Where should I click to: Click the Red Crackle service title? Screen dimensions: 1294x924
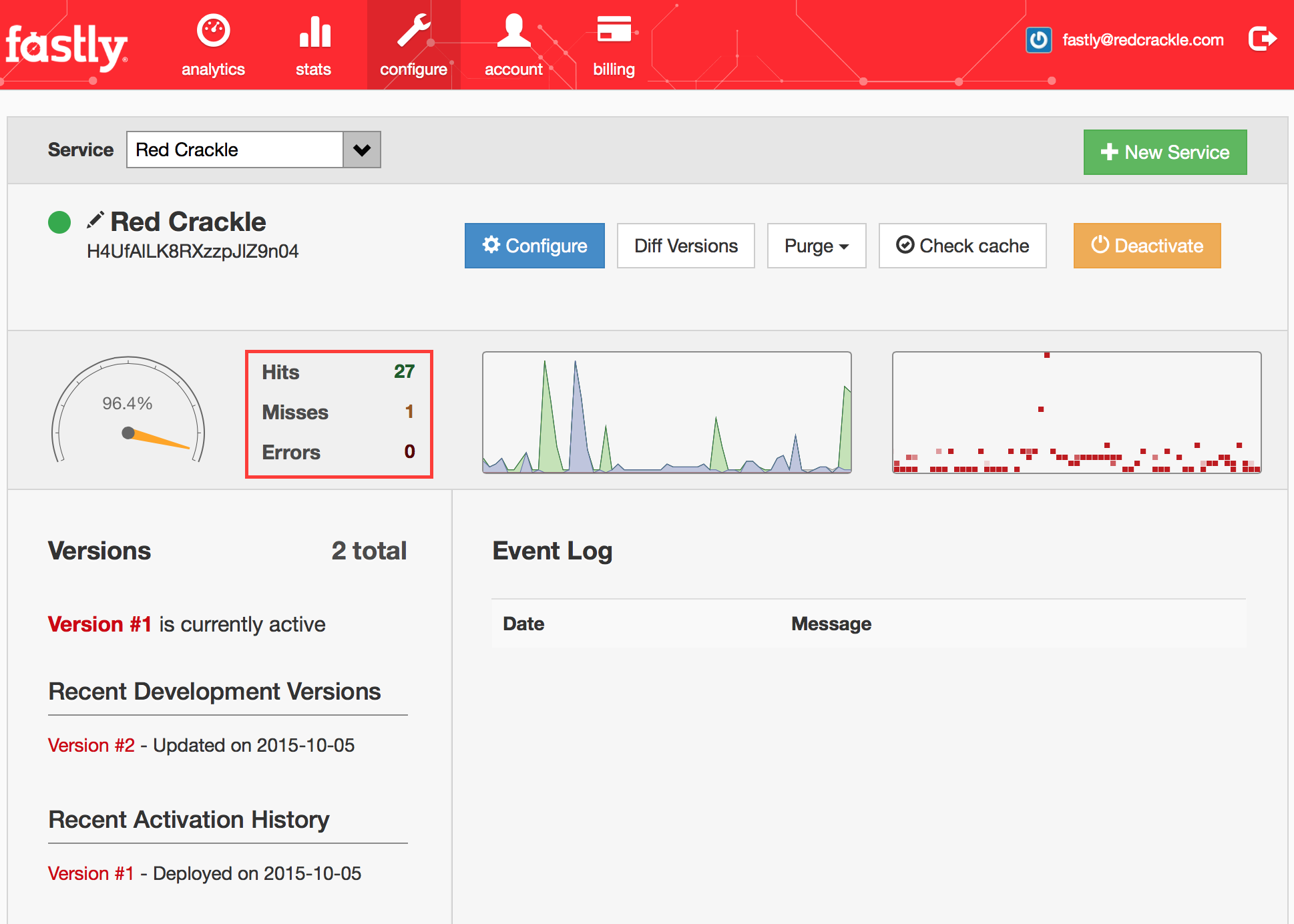(188, 222)
